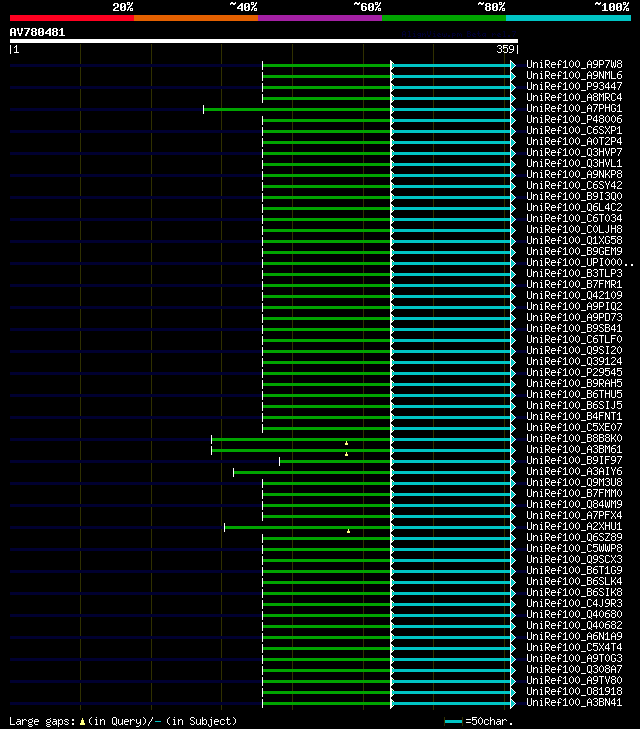Select UniRef100_O81918 label
The width and height of the screenshot is (640, 729).
point(574,691)
